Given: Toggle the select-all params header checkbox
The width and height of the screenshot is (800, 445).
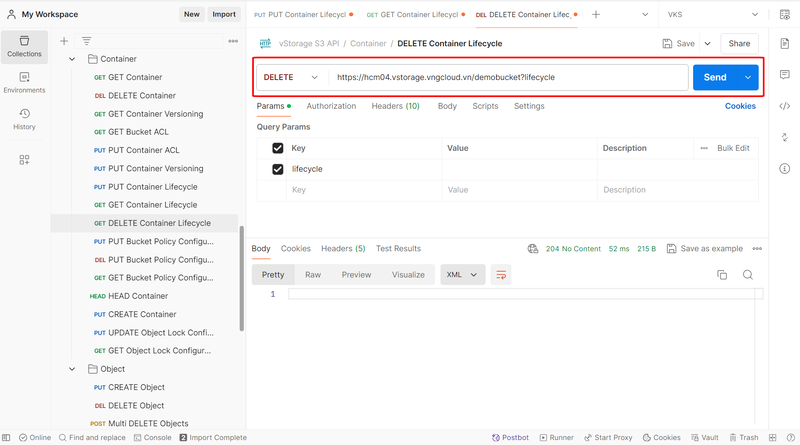Looking at the screenshot, I should coord(278,148).
